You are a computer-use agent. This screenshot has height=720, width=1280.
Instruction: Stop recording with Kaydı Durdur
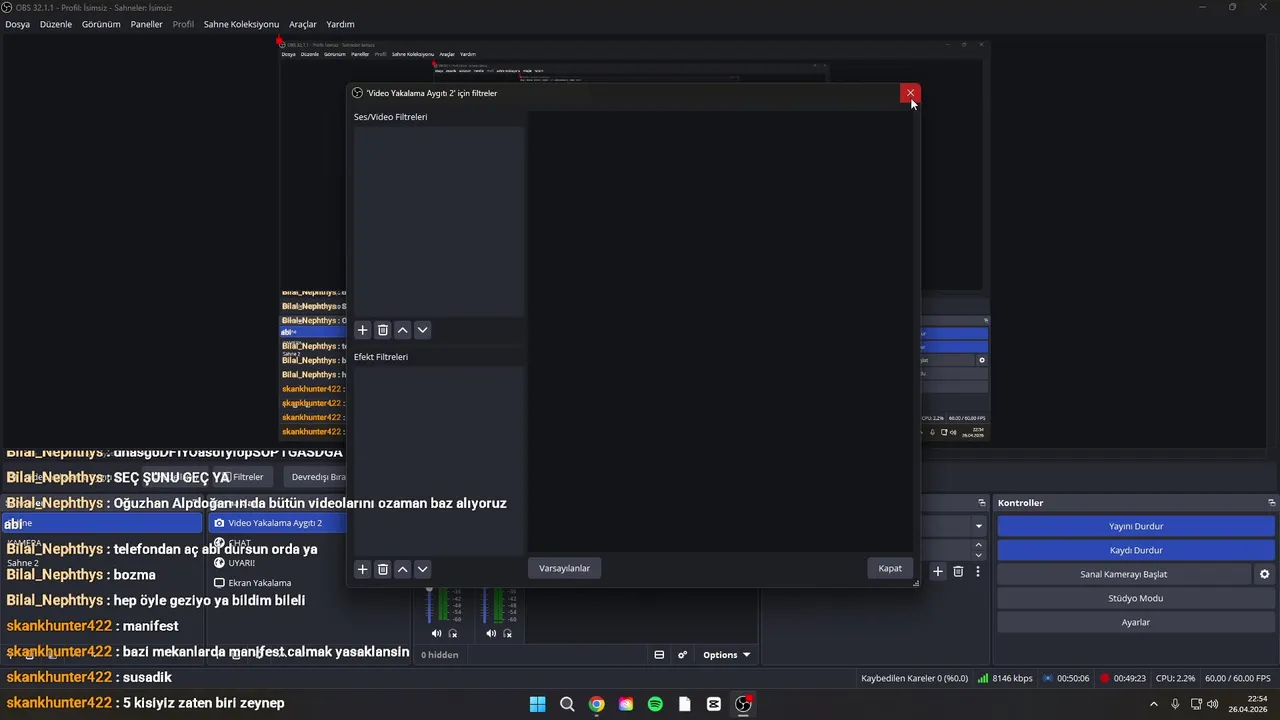coord(1136,550)
